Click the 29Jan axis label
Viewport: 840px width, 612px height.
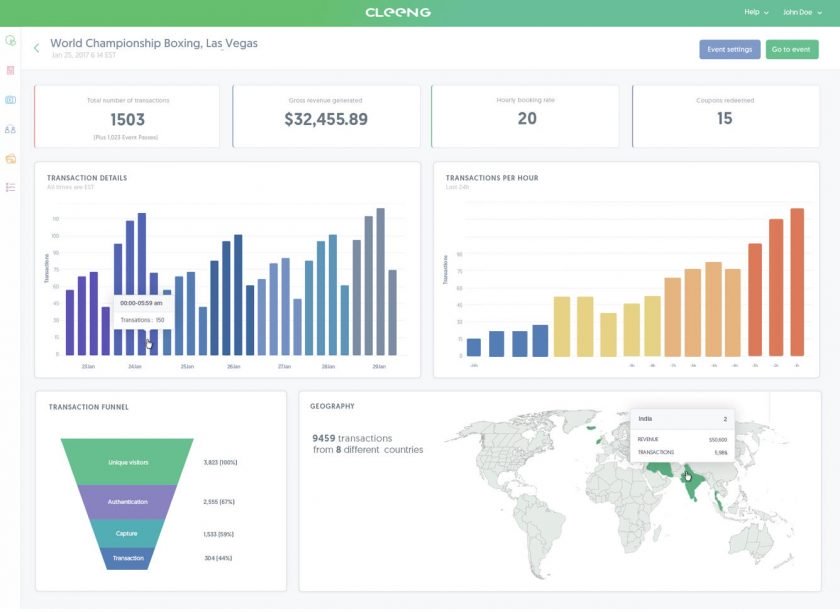click(x=379, y=367)
